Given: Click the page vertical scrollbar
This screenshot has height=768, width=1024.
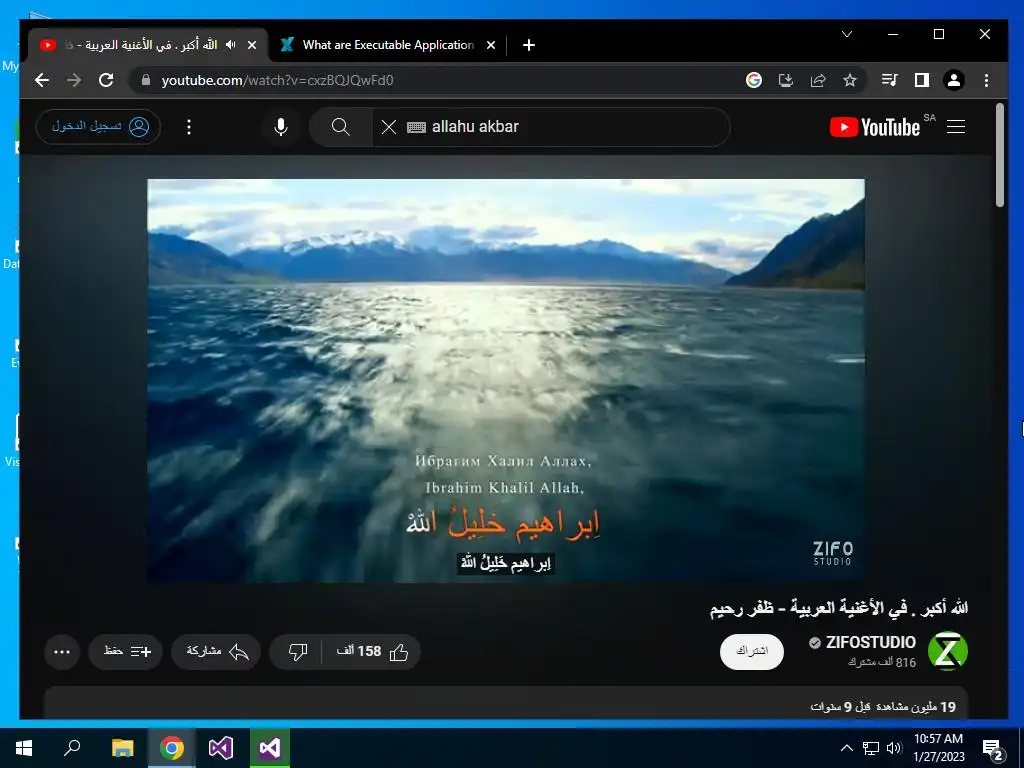Looking at the screenshot, I should [1000, 155].
